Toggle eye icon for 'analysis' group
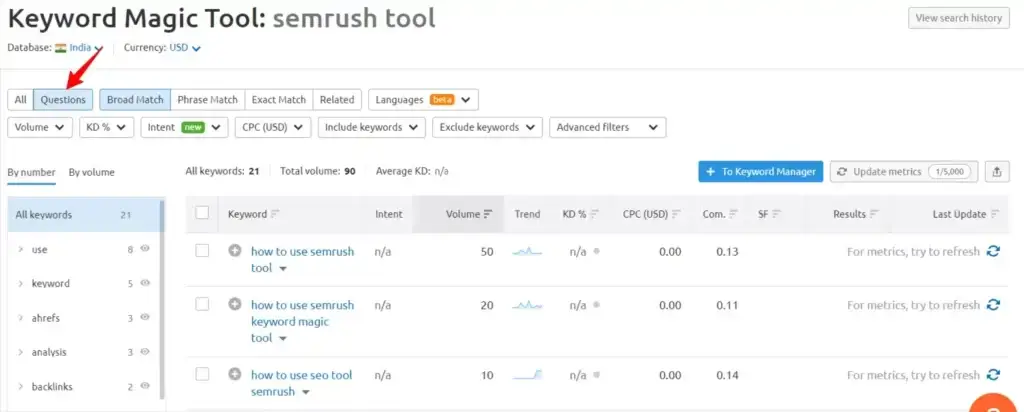This screenshot has width=1024, height=412. tap(145, 352)
